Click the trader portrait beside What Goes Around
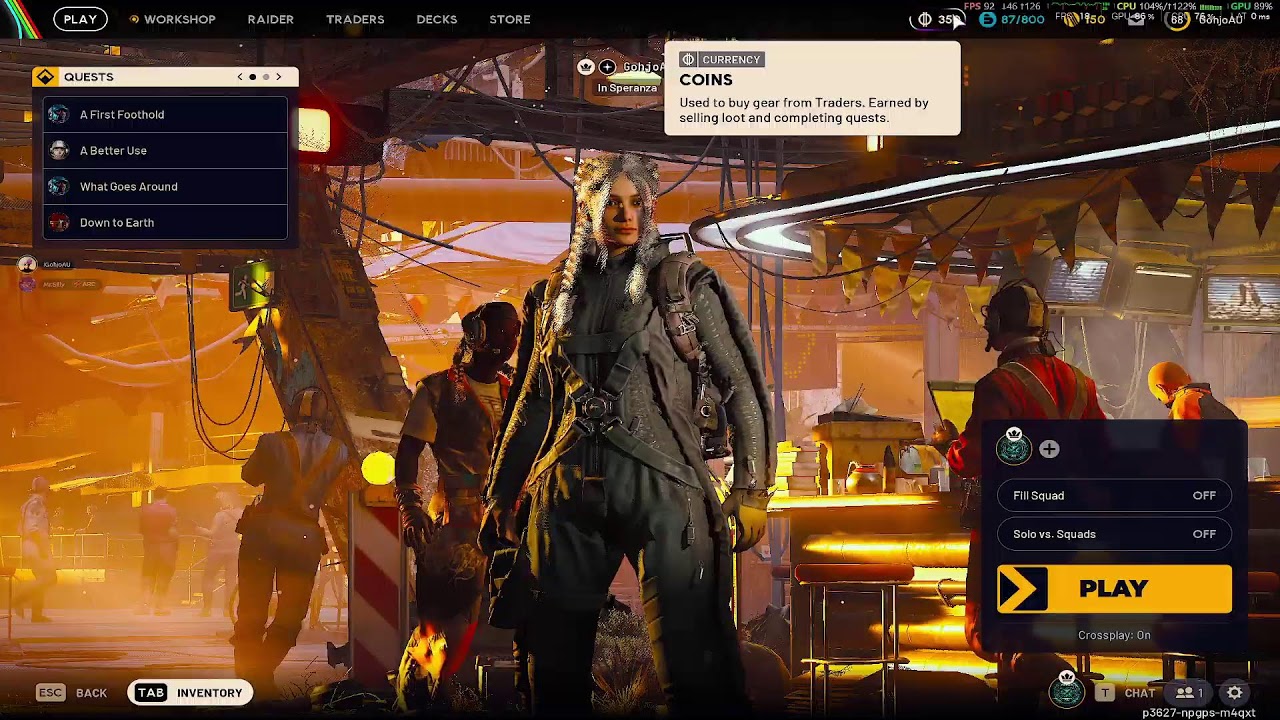1280x720 pixels. pyautogui.click(x=59, y=186)
